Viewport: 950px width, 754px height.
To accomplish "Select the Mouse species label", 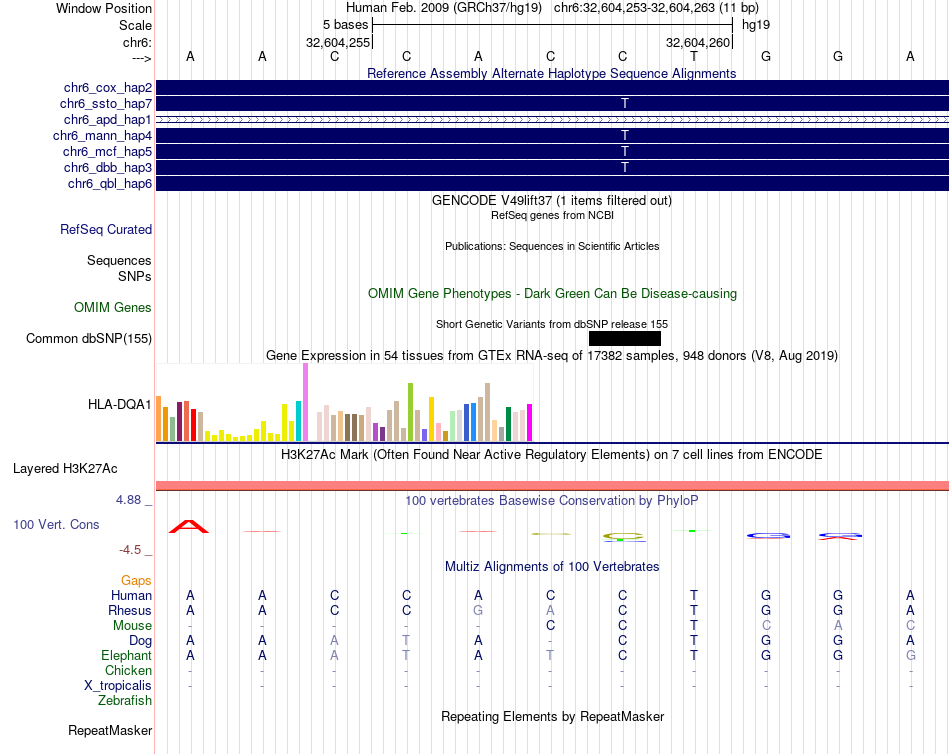I will click(132, 626).
